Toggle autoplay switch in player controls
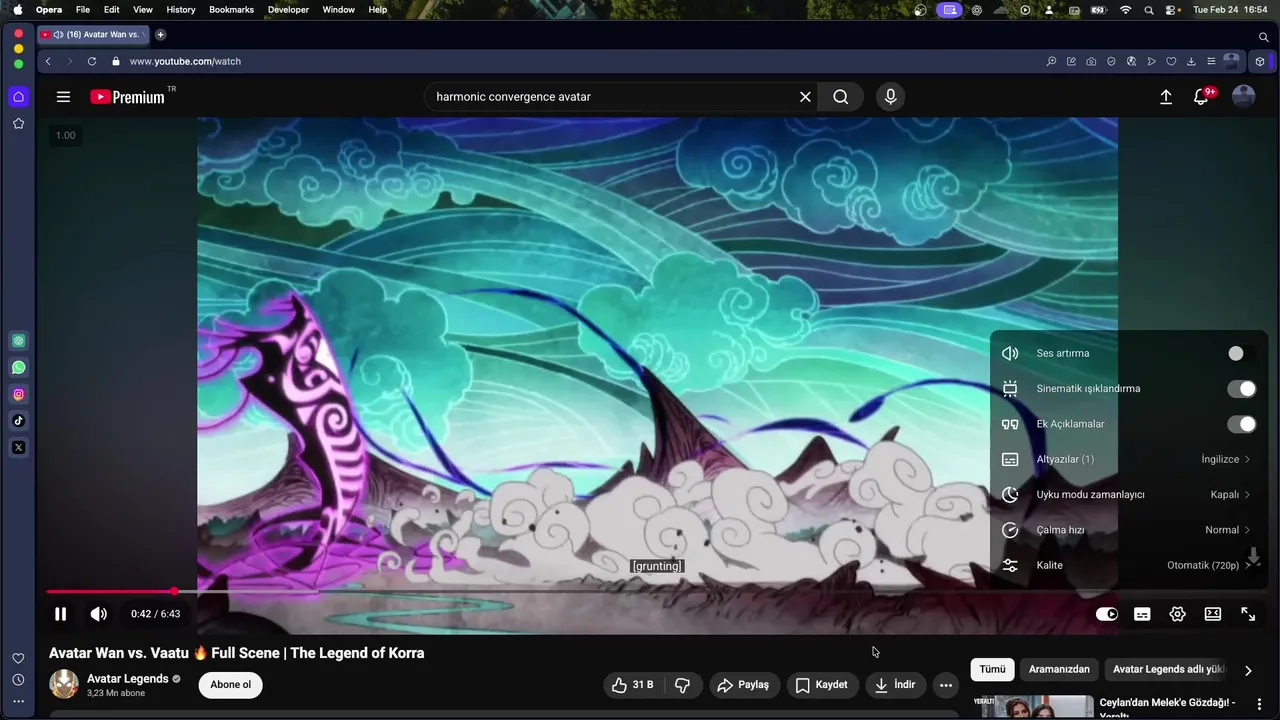Viewport: 1280px width, 720px height. (1106, 614)
